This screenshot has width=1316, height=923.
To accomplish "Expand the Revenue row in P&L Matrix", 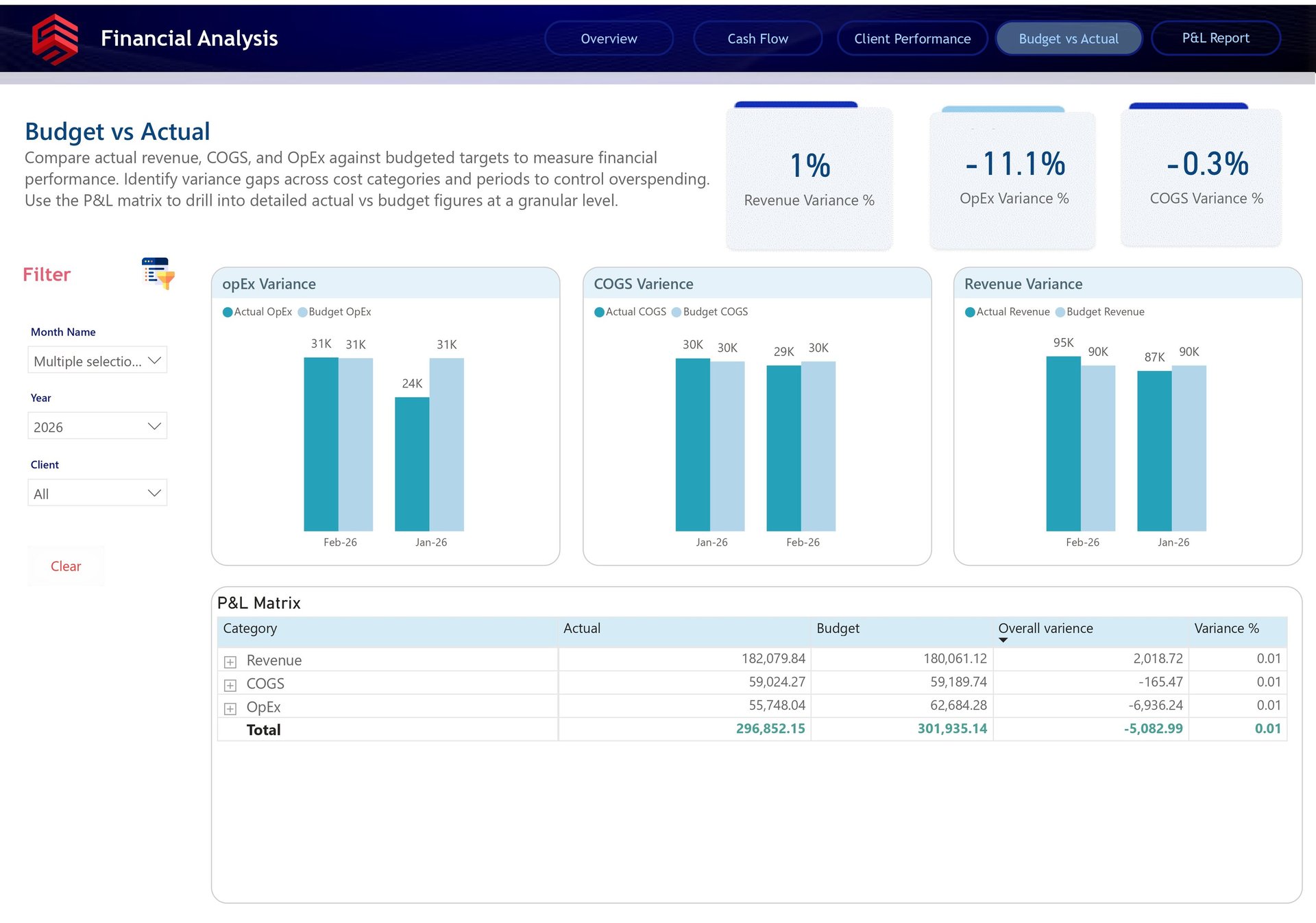I will click(230, 662).
